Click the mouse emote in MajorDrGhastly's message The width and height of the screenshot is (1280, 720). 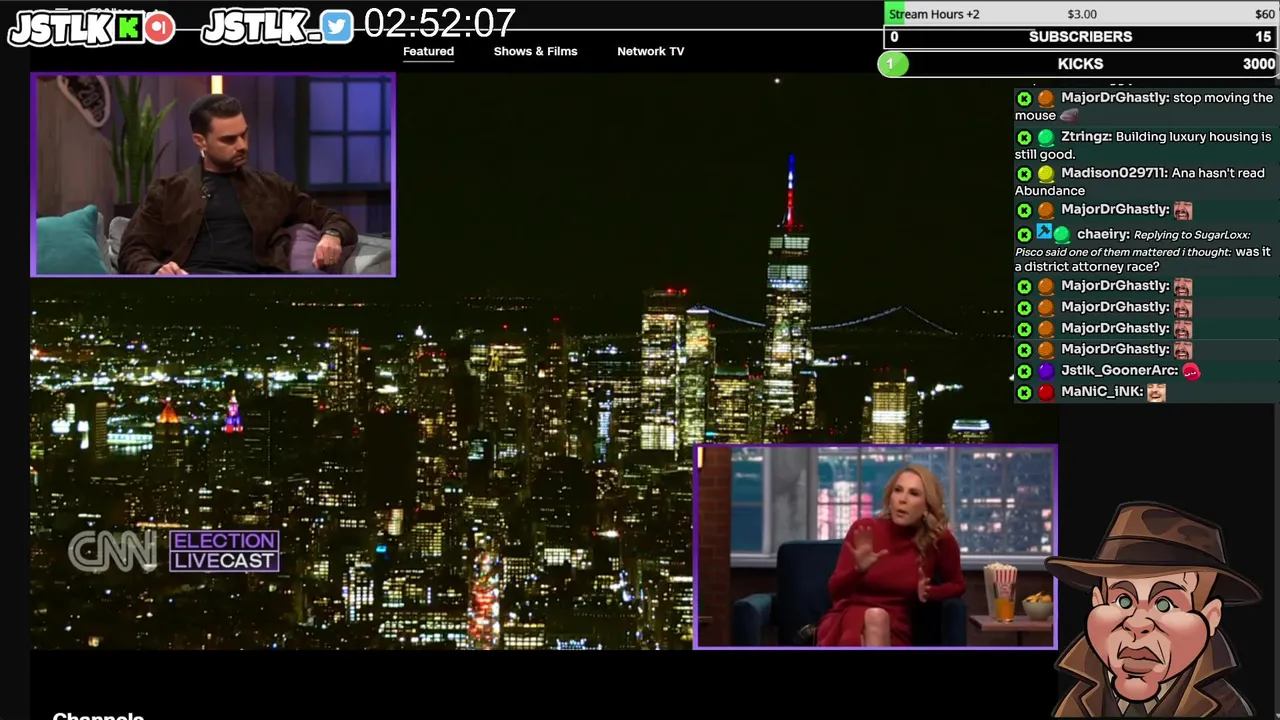coord(1068,116)
